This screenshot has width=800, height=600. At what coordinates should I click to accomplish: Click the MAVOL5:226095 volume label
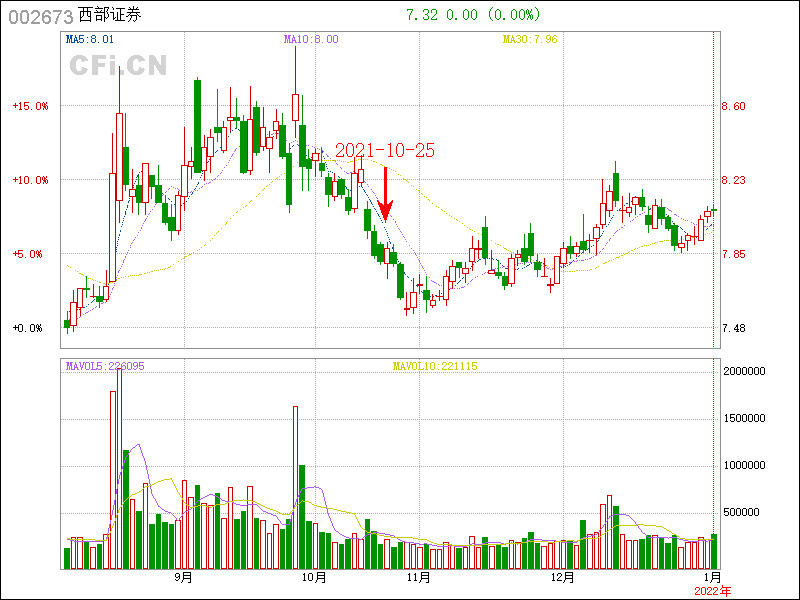click(105, 366)
